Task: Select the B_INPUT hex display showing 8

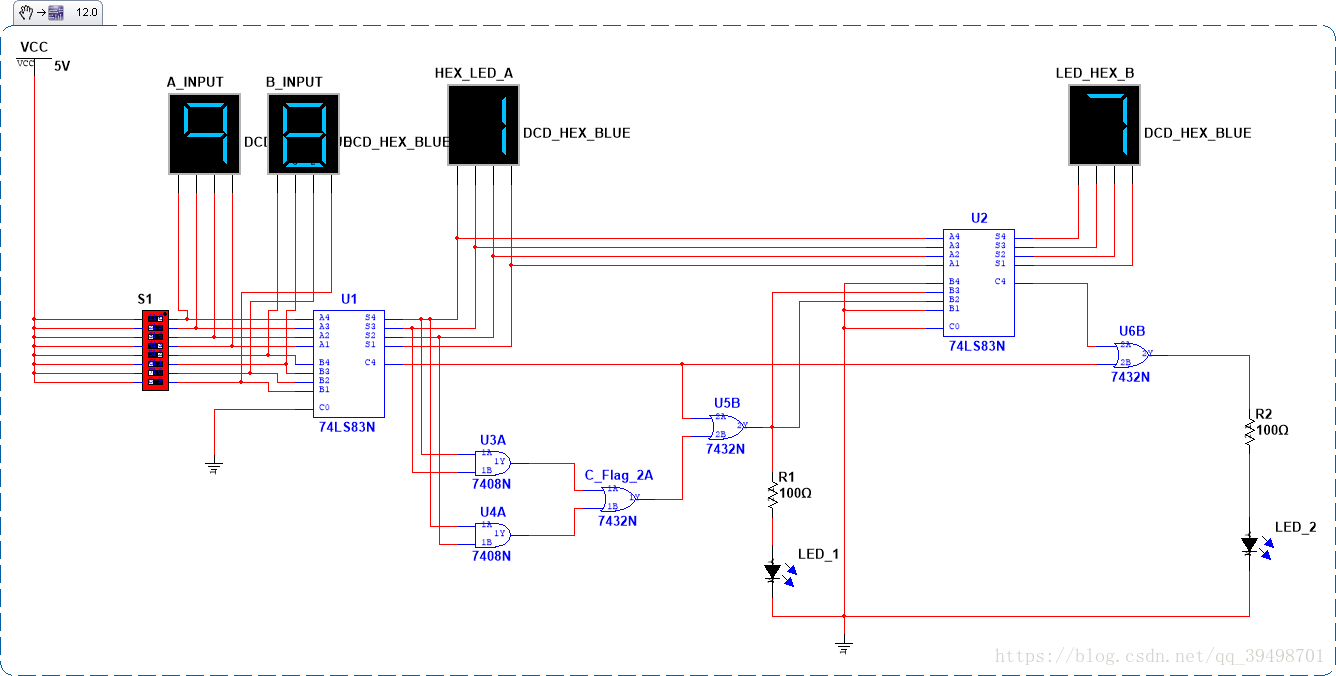Action: 304,133
